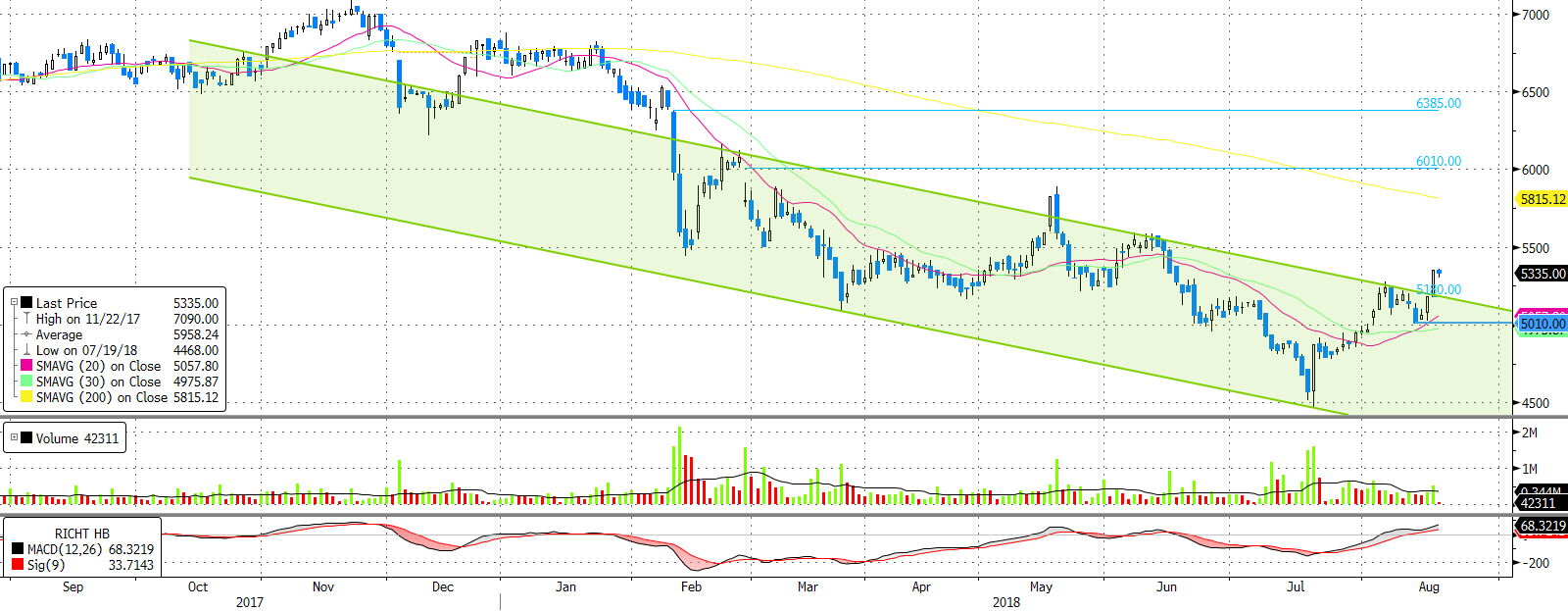
Task: Click the 4500 price axis label
Action: coord(1536,403)
